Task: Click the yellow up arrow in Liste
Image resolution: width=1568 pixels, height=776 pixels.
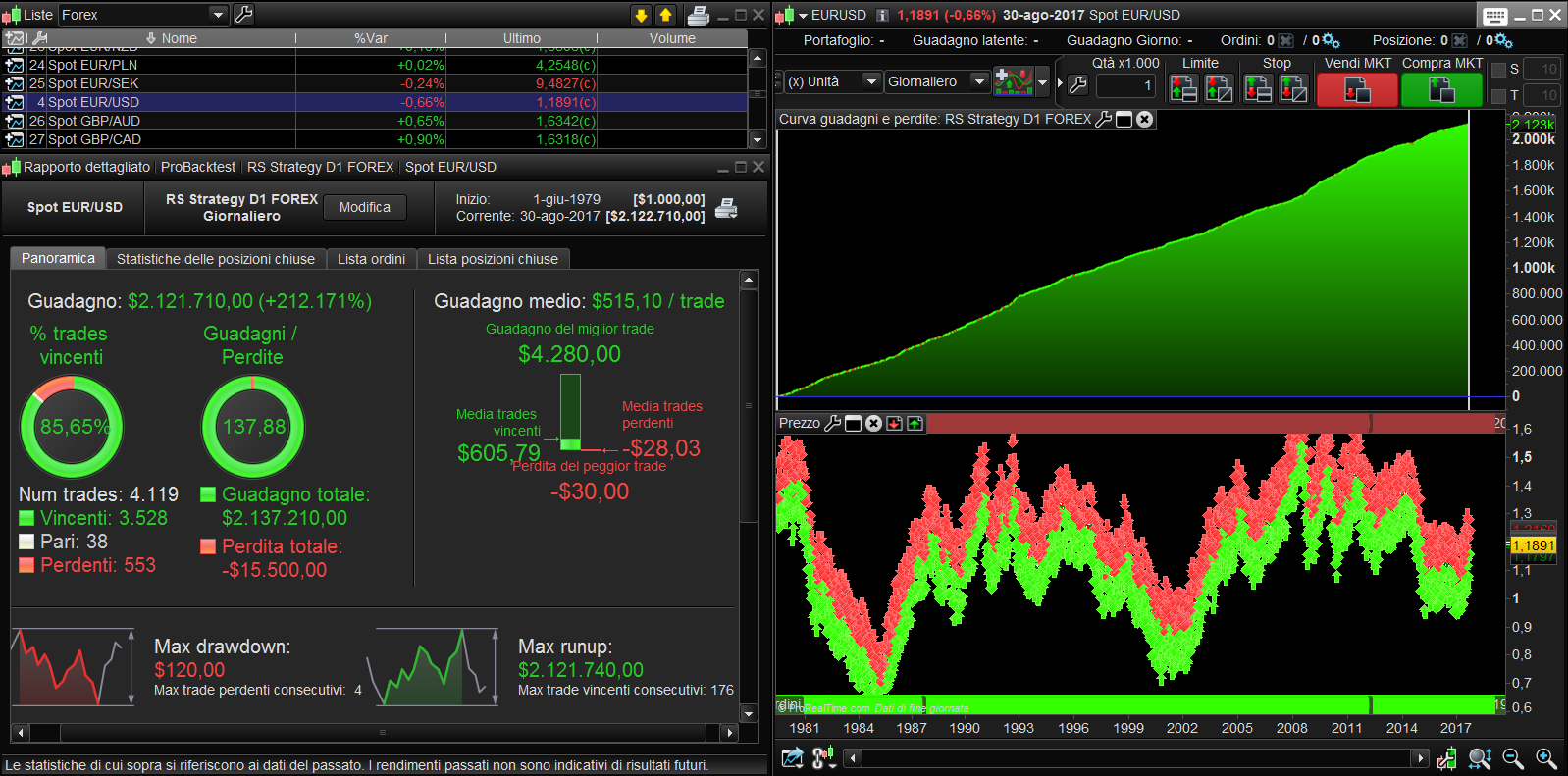Action: point(665,15)
